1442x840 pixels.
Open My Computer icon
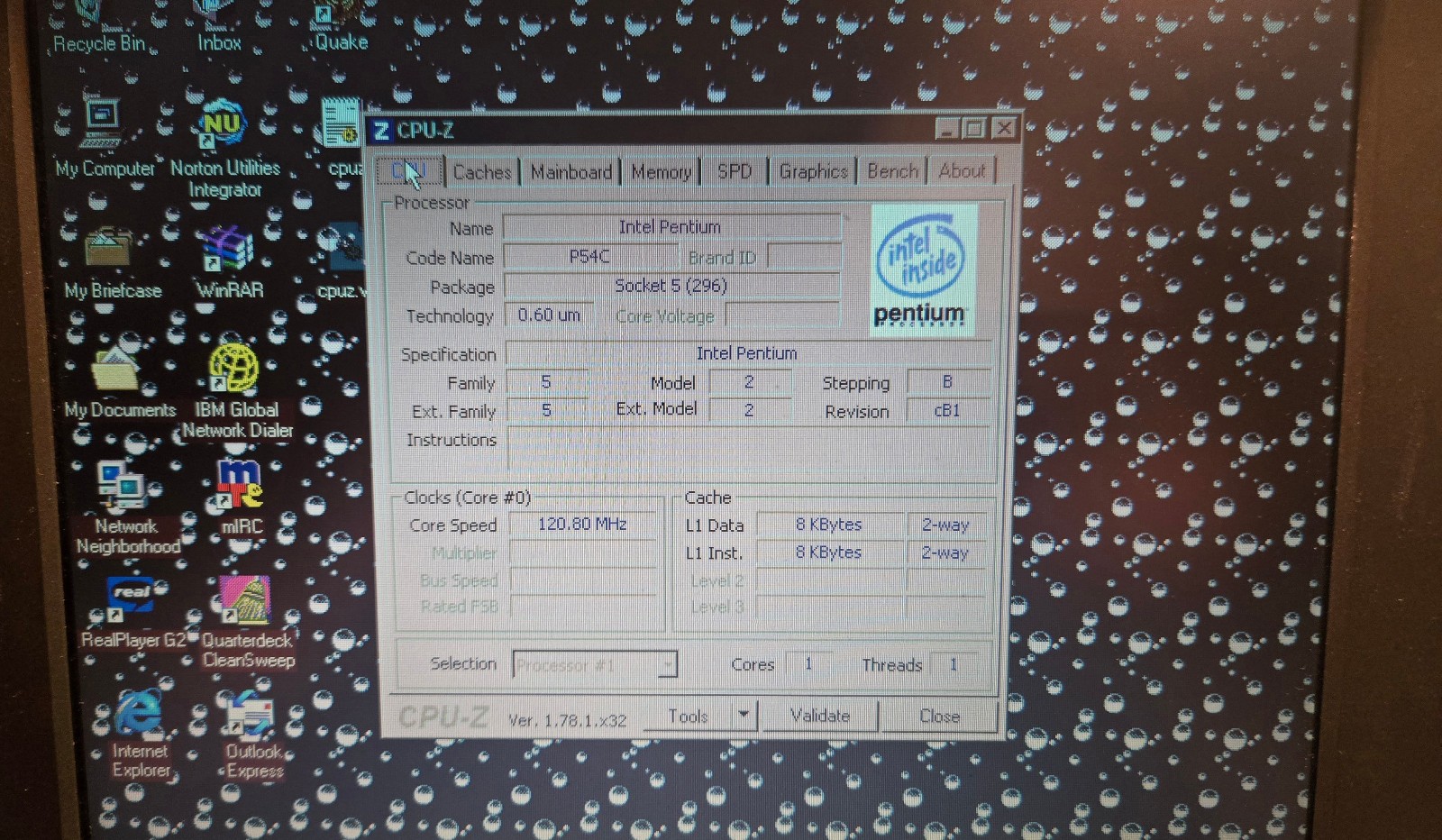click(x=104, y=137)
